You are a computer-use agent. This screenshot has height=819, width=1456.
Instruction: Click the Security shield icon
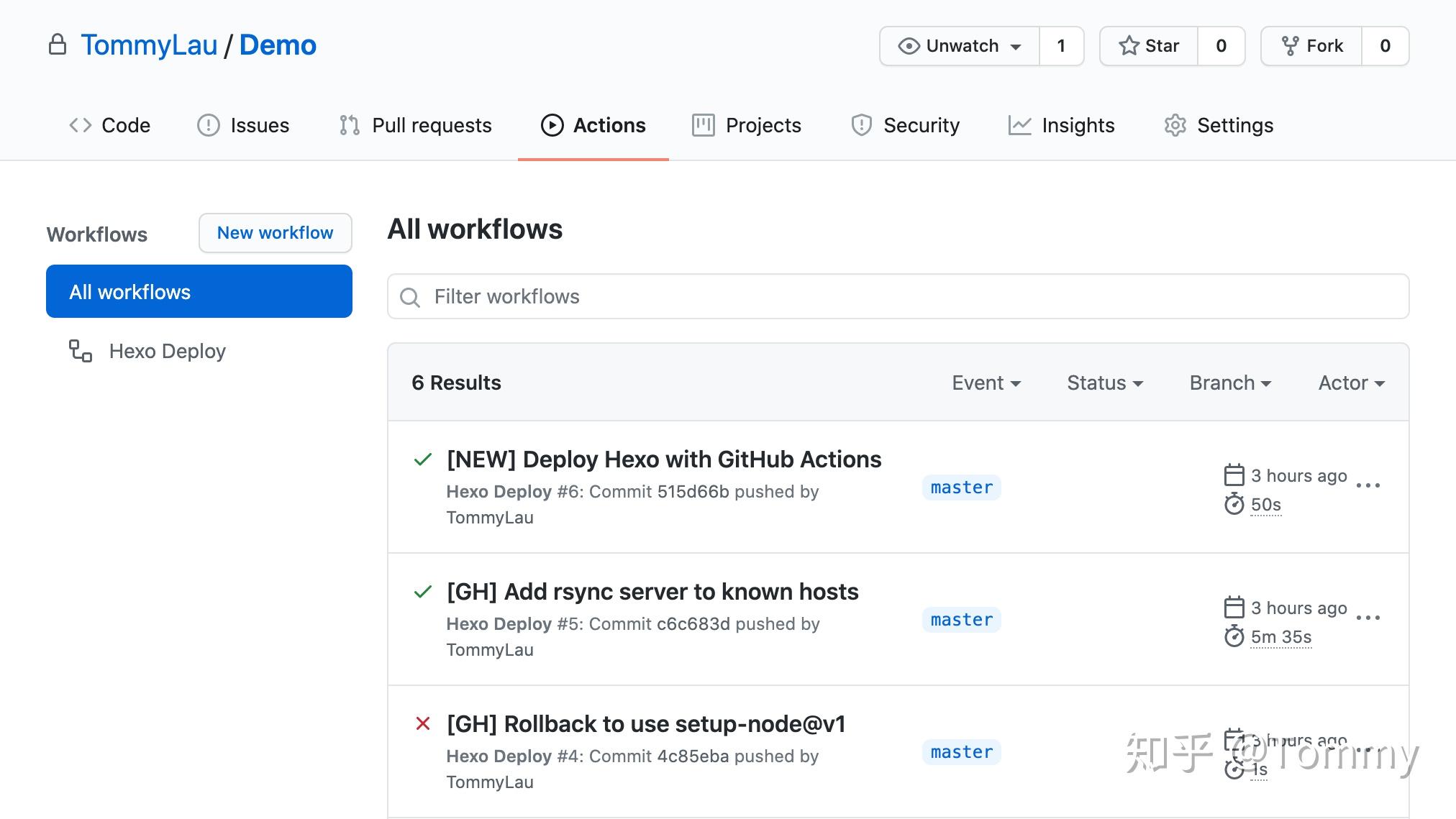pos(861,124)
